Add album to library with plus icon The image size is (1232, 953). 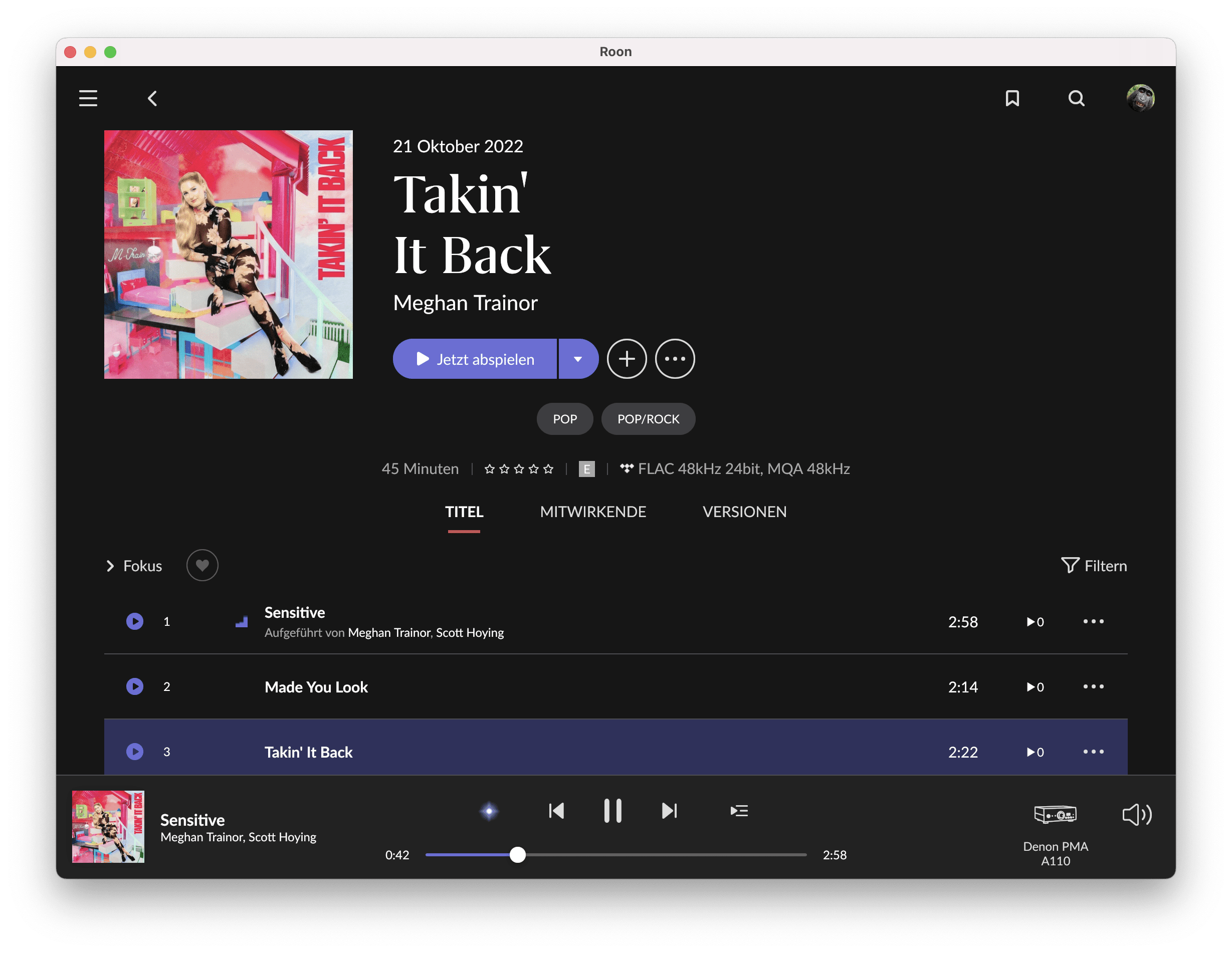point(626,359)
